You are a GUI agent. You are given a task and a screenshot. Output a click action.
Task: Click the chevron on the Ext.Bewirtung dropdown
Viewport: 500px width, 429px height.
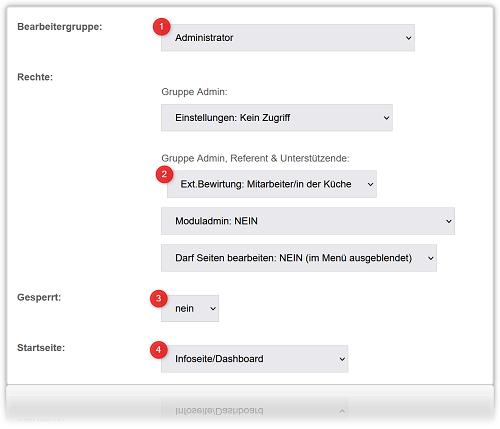coord(370,184)
